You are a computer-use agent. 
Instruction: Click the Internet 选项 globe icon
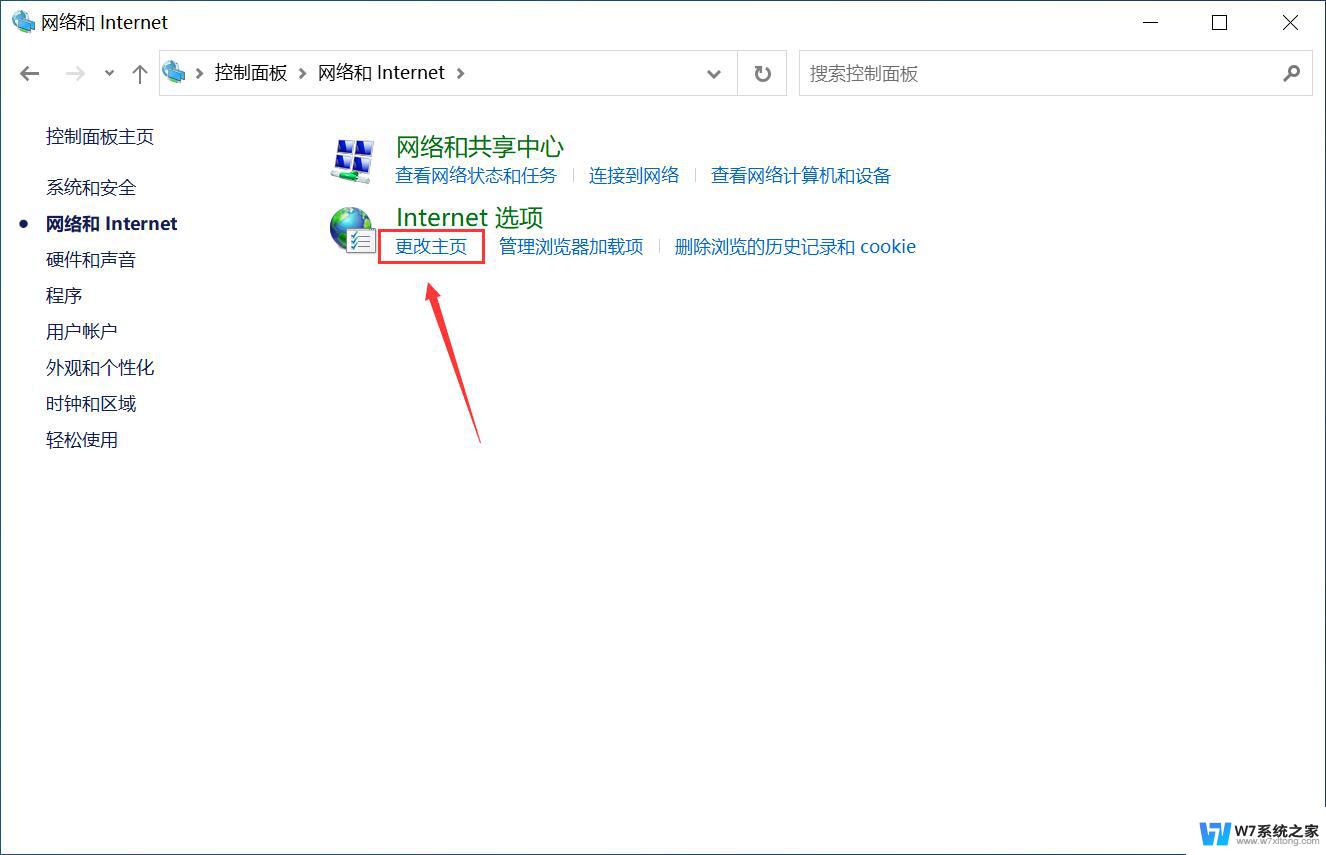tap(353, 230)
